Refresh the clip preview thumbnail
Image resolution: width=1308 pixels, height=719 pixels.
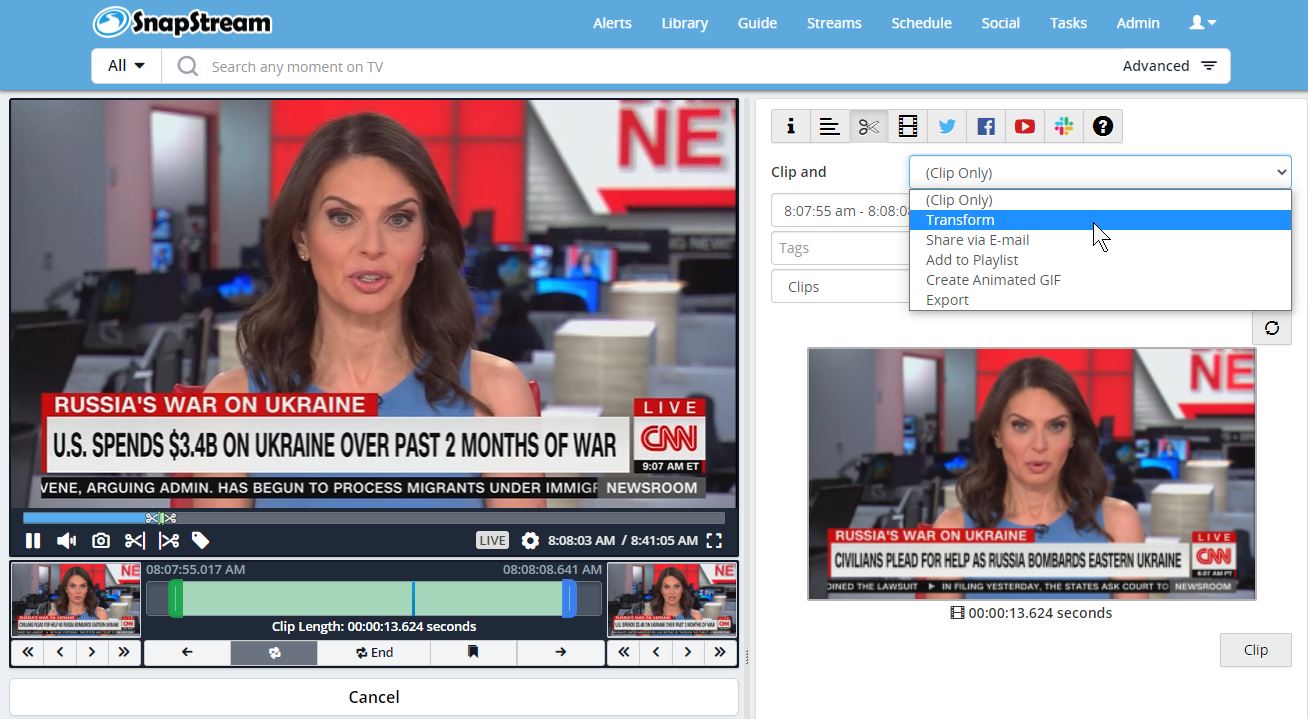pos(1272,328)
